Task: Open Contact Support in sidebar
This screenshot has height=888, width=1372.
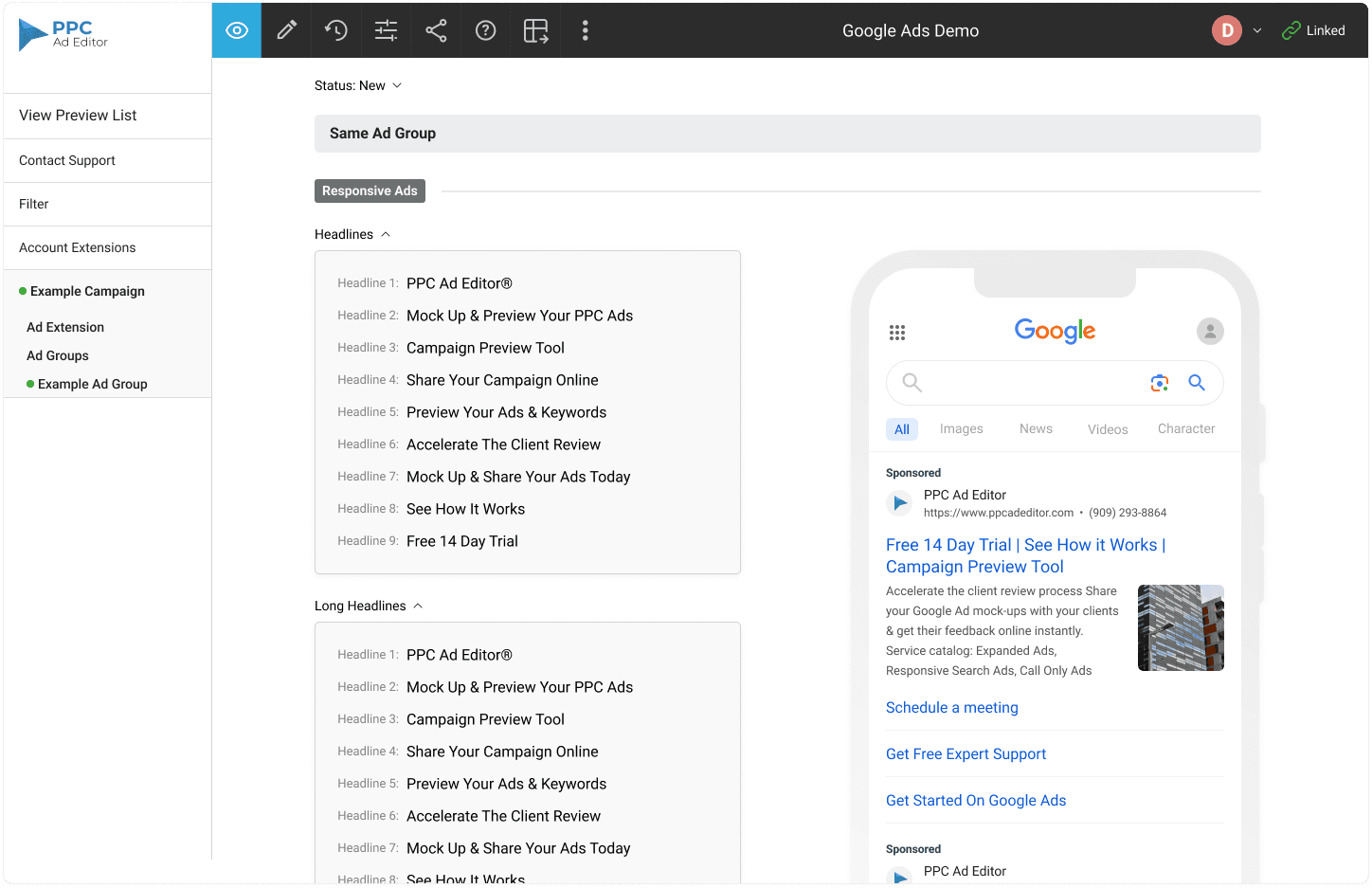Action: [107, 160]
